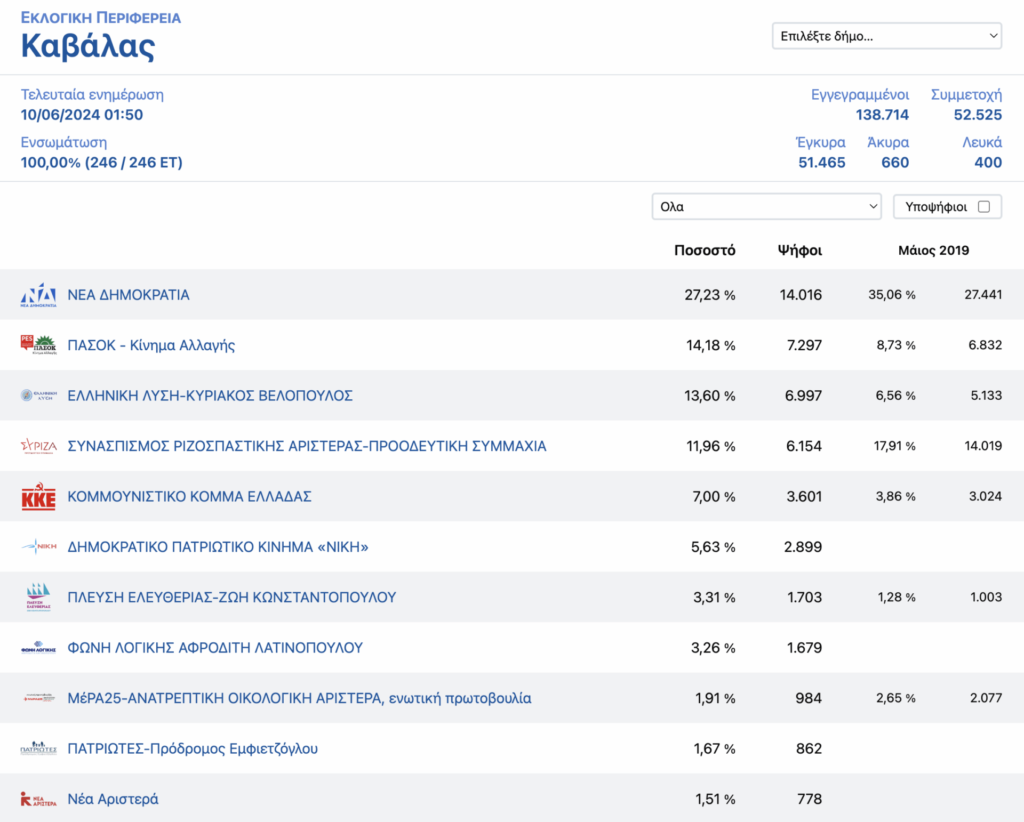Click the ΣΥΡΙΖΑ party logo
The height and width of the screenshot is (822, 1024).
39,446
